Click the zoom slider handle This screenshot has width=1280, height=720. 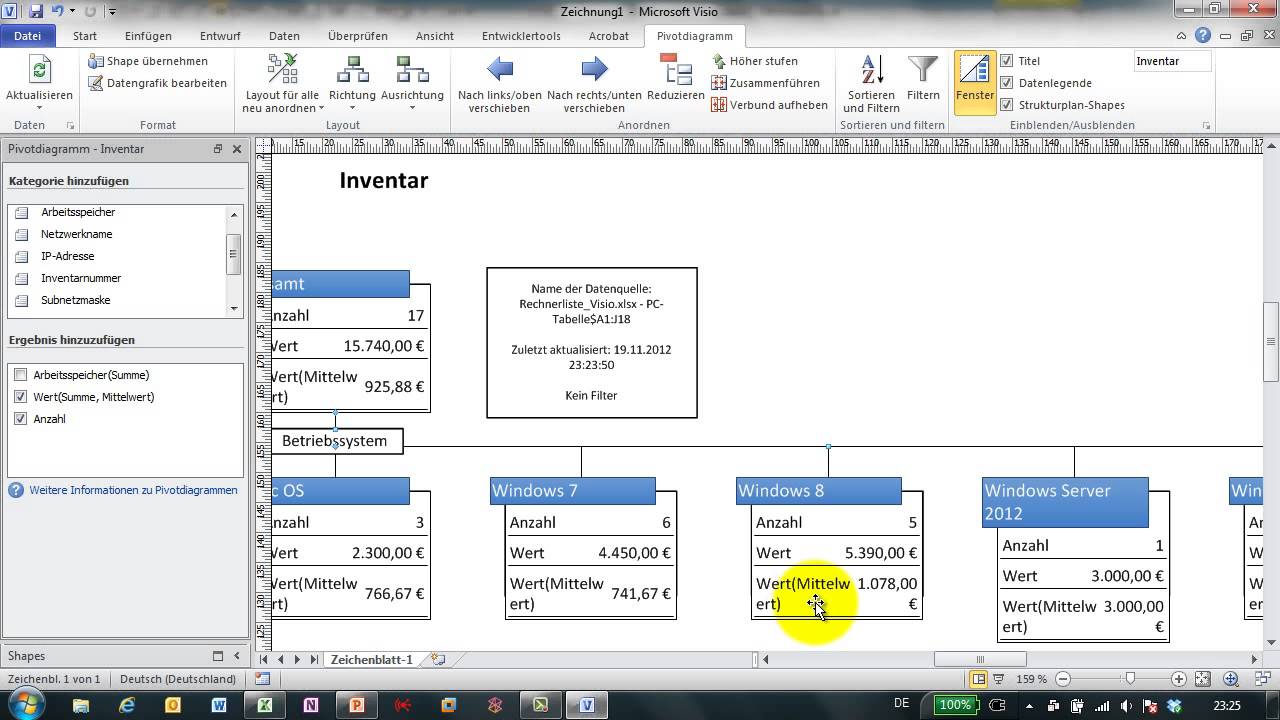tap(1130, 679)
